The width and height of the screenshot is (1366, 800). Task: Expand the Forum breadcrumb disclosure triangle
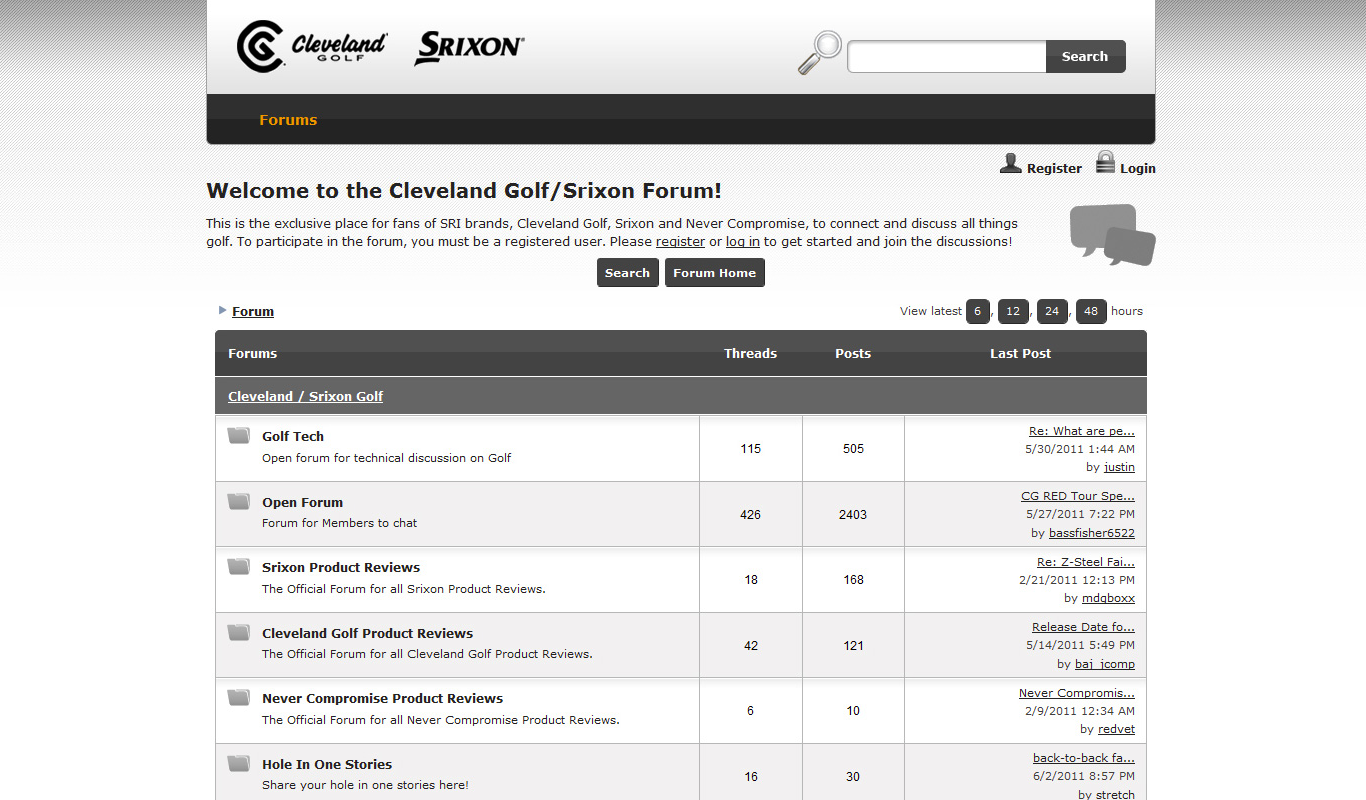[221, 310]
